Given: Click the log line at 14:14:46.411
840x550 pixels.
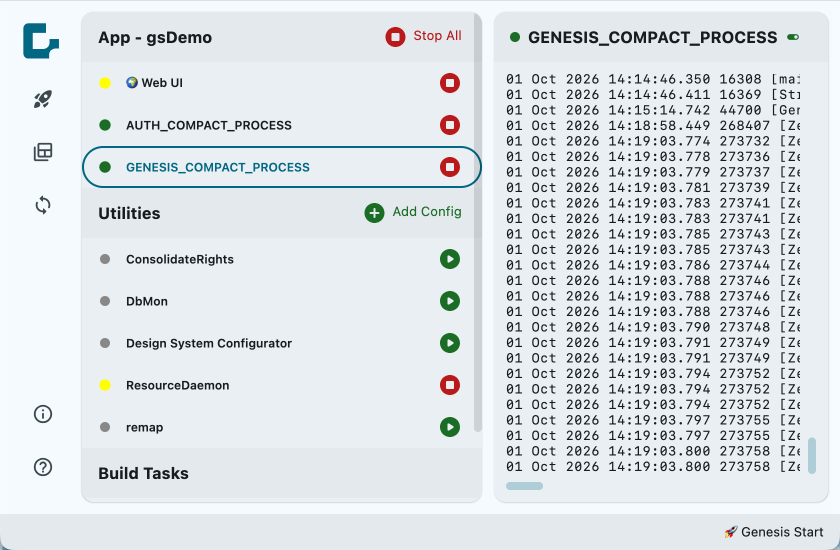Looking at the screenshot, I should point(652,95).
